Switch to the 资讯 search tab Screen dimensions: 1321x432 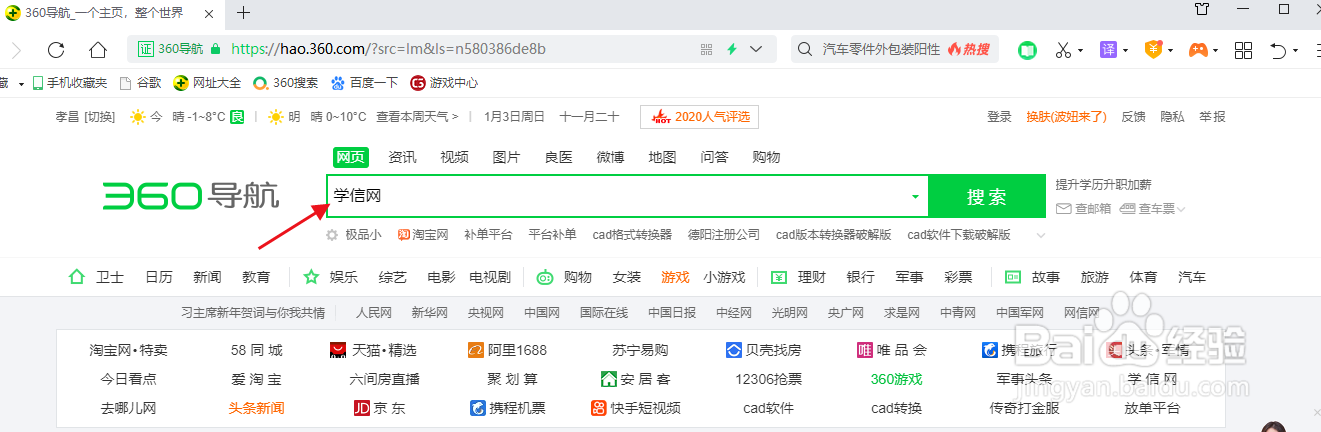click(402, 157)
